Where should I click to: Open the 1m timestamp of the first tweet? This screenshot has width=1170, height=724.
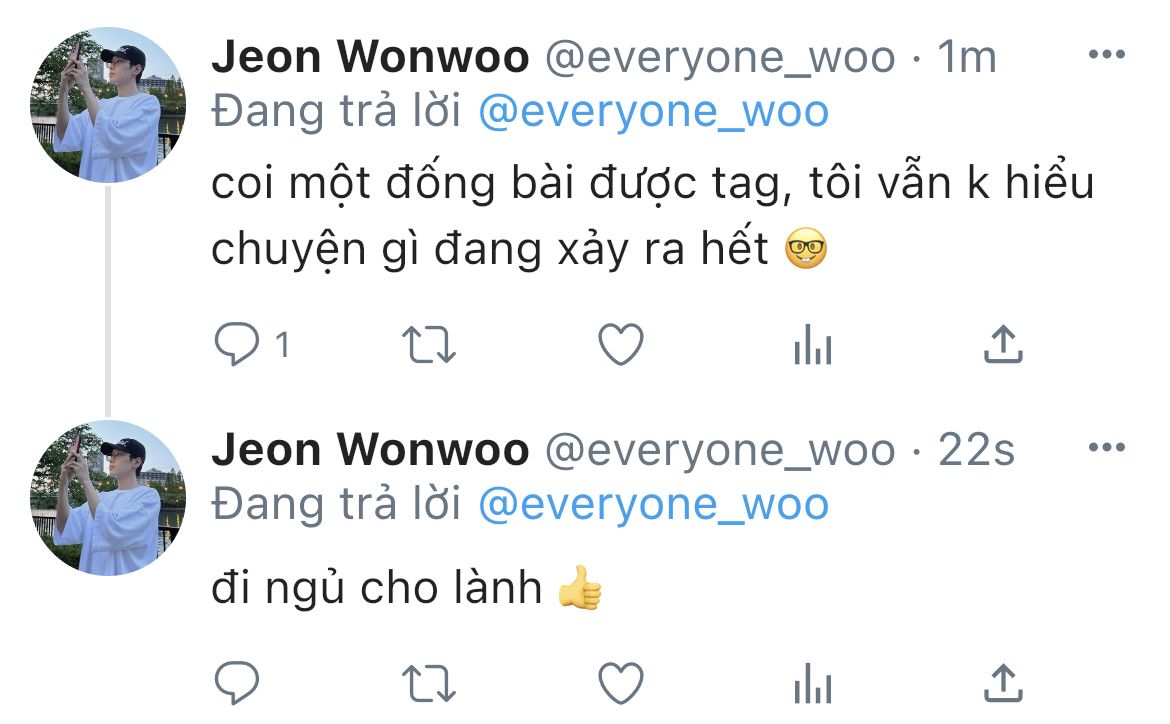(967, 57)
